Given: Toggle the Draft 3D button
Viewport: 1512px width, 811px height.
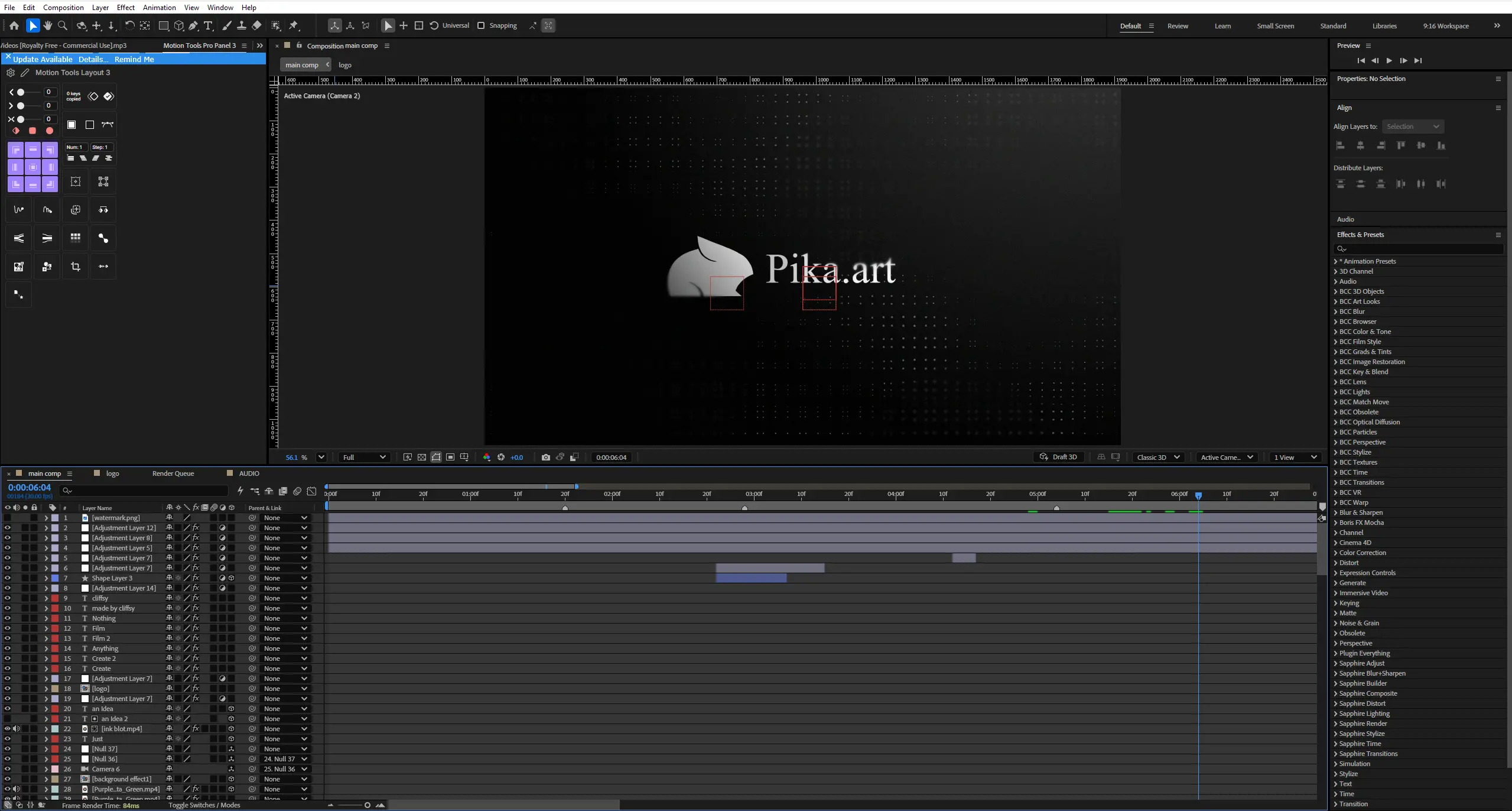Looking at the screenshot, I should tap(1058, 458).
